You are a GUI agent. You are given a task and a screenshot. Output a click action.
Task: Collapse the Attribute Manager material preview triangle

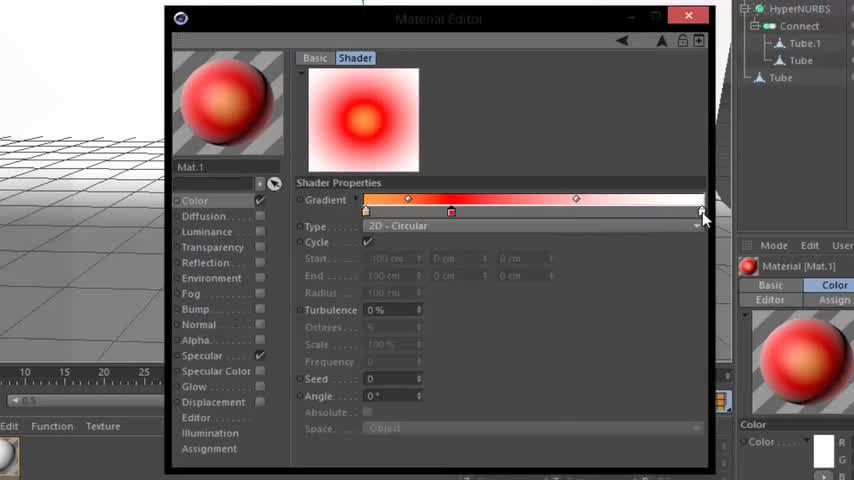745,315
